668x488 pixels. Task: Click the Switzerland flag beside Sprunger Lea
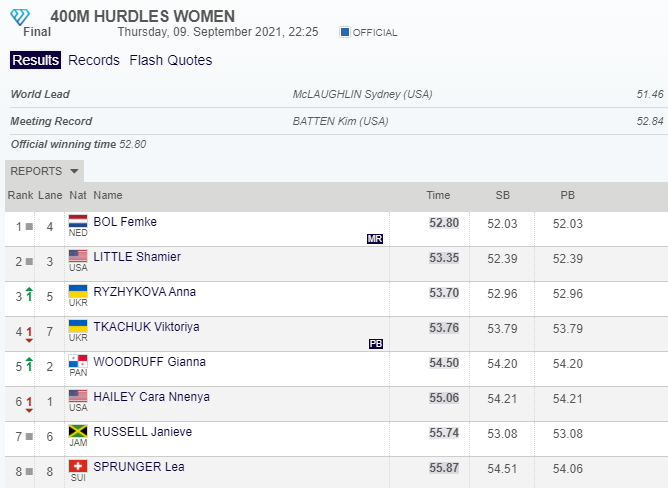coord(78,466)
